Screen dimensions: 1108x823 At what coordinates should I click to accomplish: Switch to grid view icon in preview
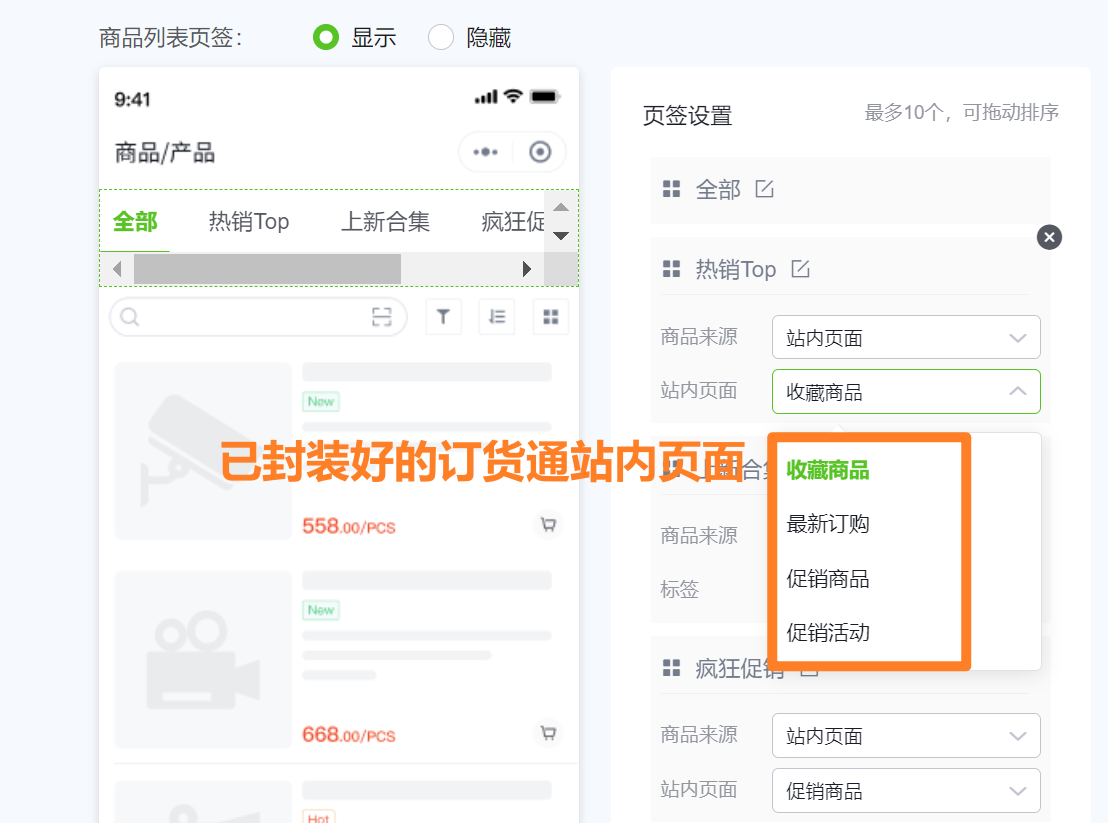pos(550,317)
